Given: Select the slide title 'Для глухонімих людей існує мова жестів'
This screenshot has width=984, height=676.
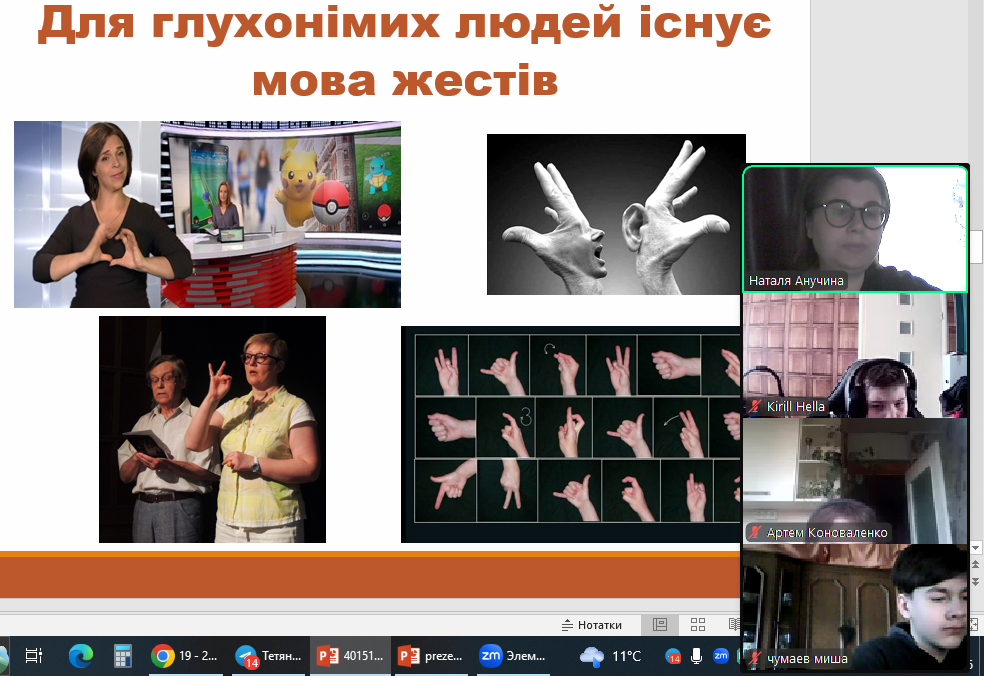Looking at the screenshot, I should click(x=405, y=50).
